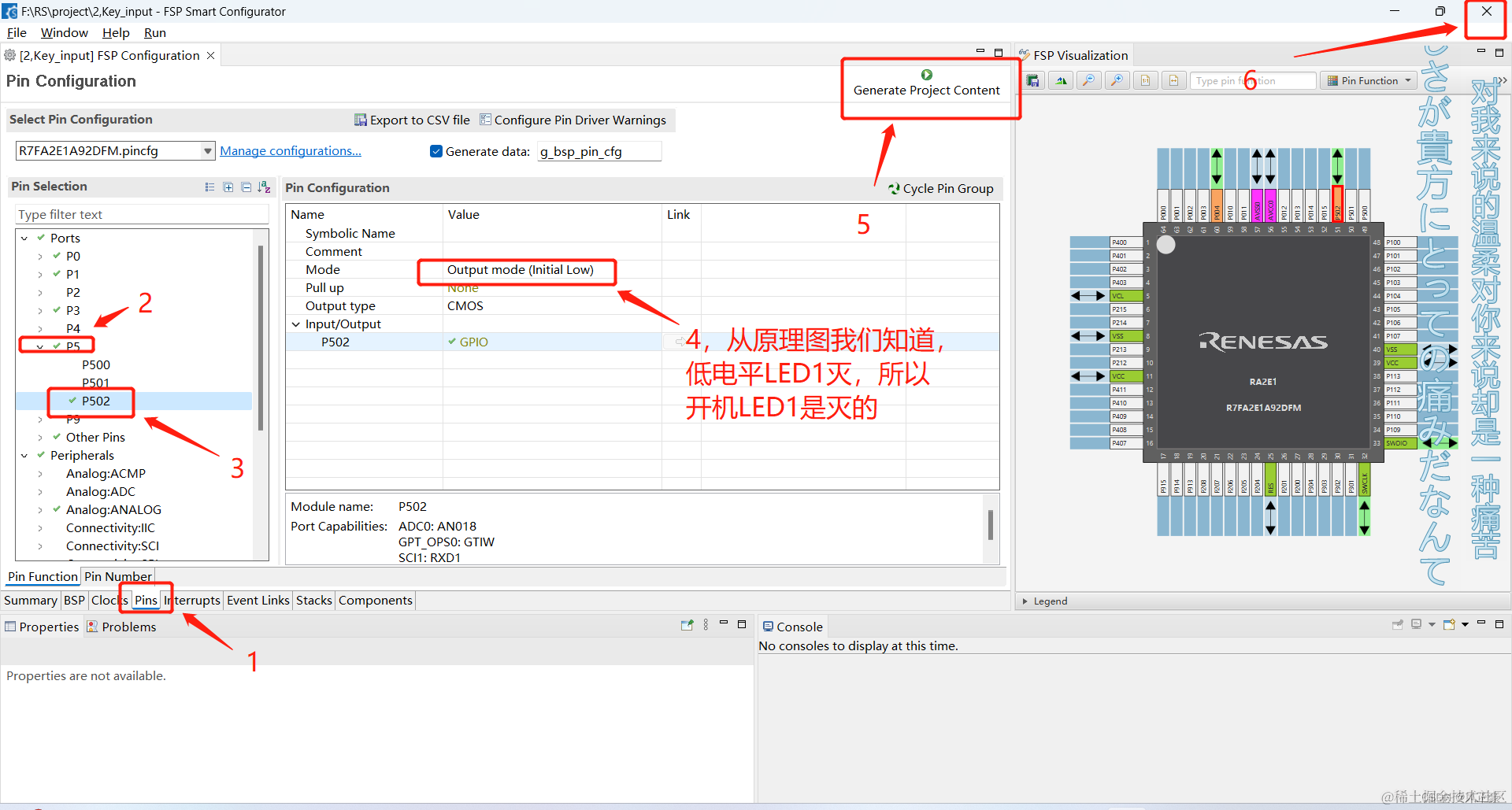Collapse the Peripherals tree node
Viewport: 1512px width, 810px height.
point(24,455)
